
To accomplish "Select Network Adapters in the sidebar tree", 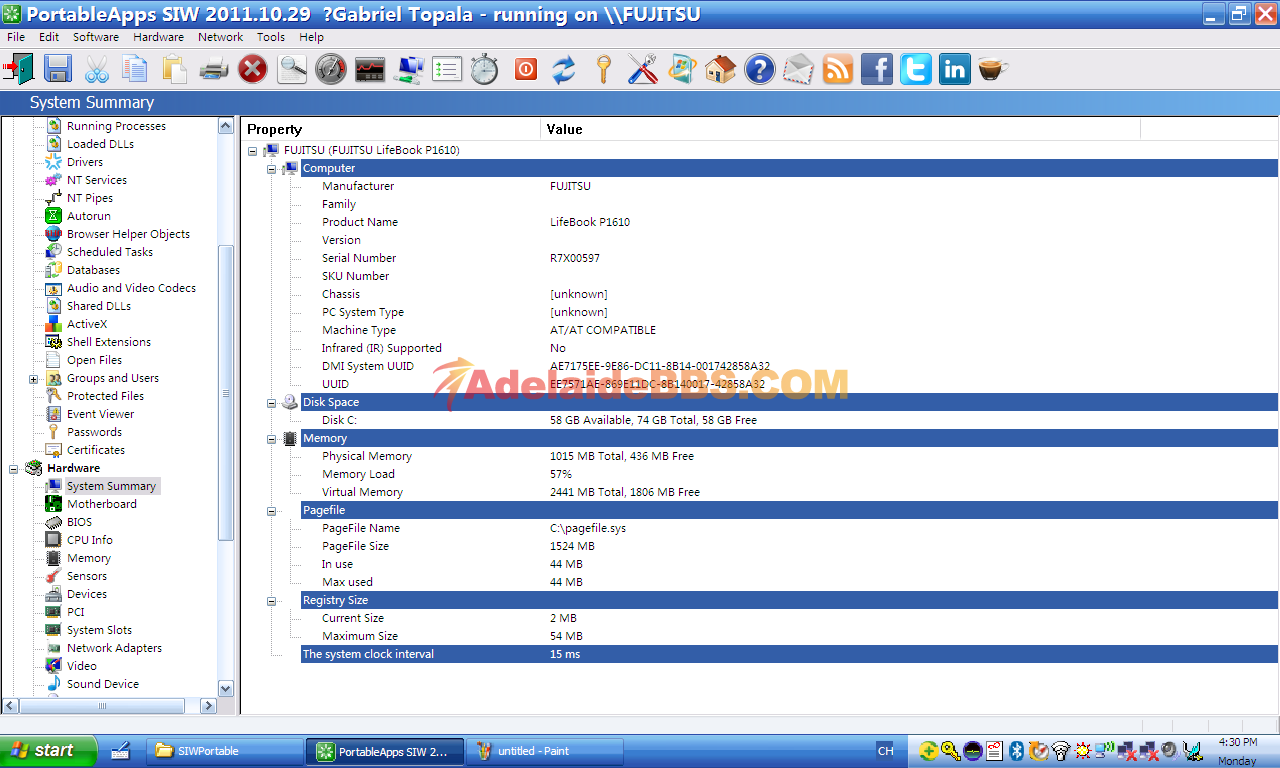I will [114, 648].
